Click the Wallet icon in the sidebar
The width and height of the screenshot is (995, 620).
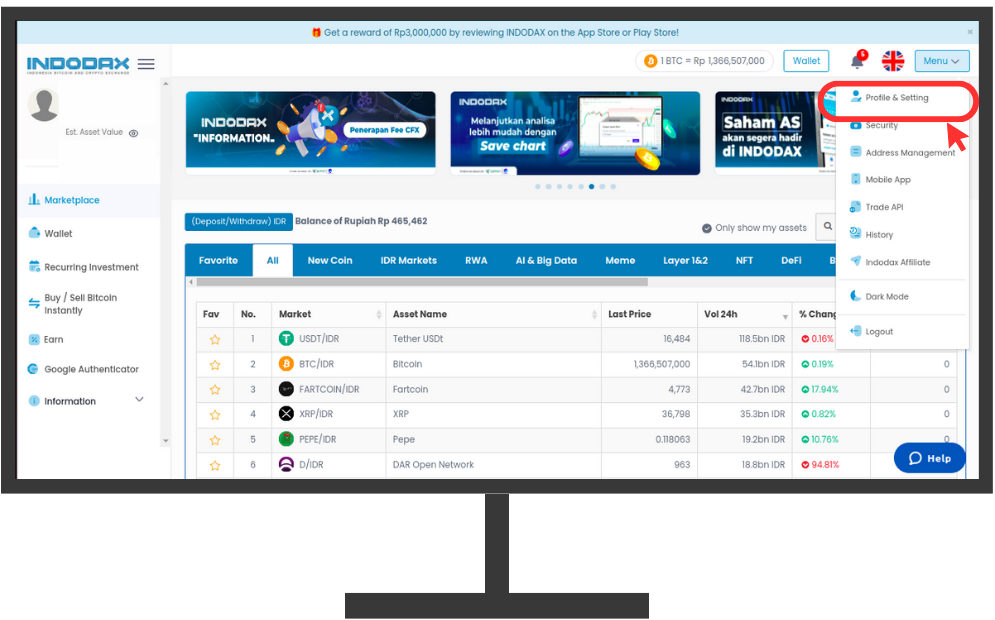pos(34,233)
